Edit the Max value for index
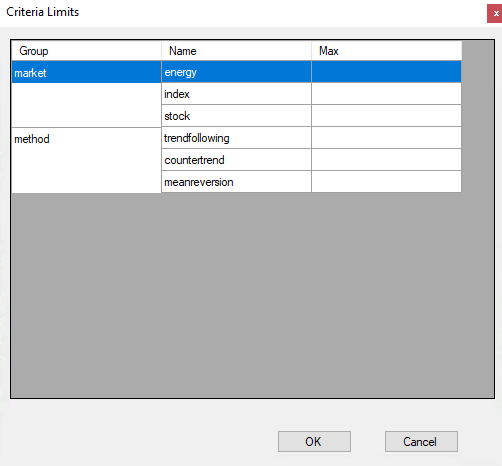This screenshot has height=466, width=502. (x=387, y=94)
